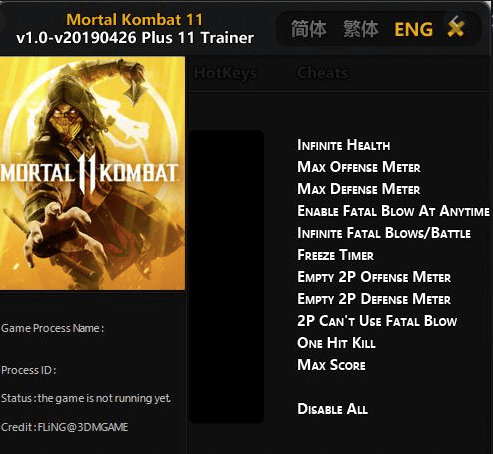The height and width of the screenshot is (454, 493).
Task: Toggle Enable Fatal Blow At Anytime
Action: tap(393, 211)
